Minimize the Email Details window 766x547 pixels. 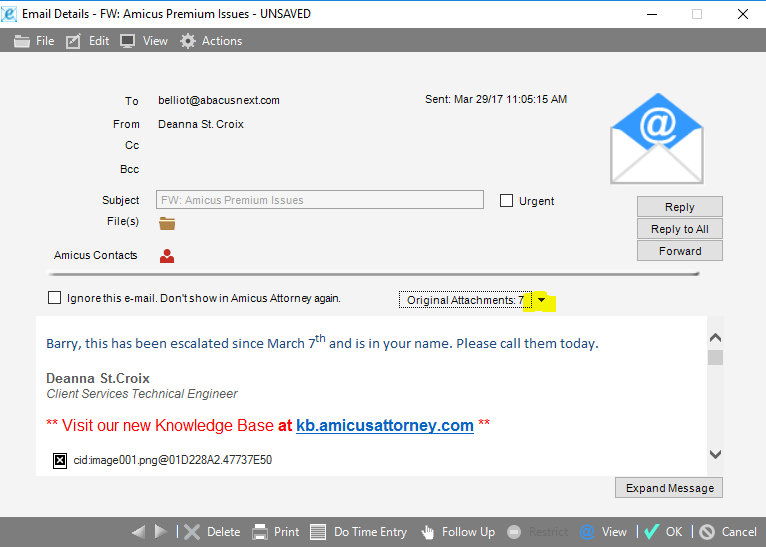652,14
